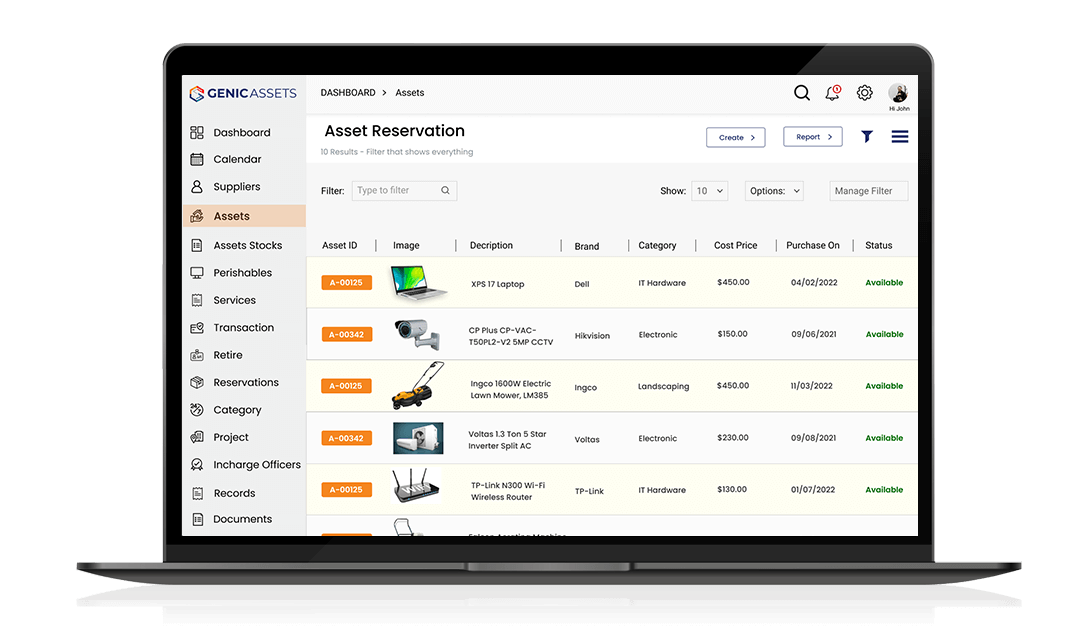Click the Incharge Officers badge icon
Screen dimensions: 1076x638
(197, 464)
